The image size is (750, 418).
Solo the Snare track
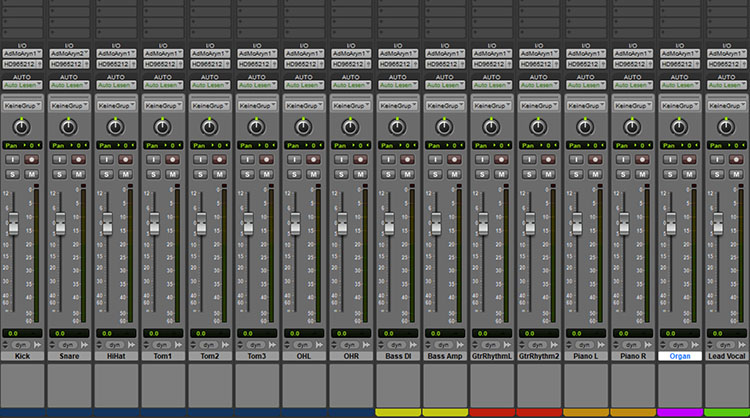tap(59, 175)
